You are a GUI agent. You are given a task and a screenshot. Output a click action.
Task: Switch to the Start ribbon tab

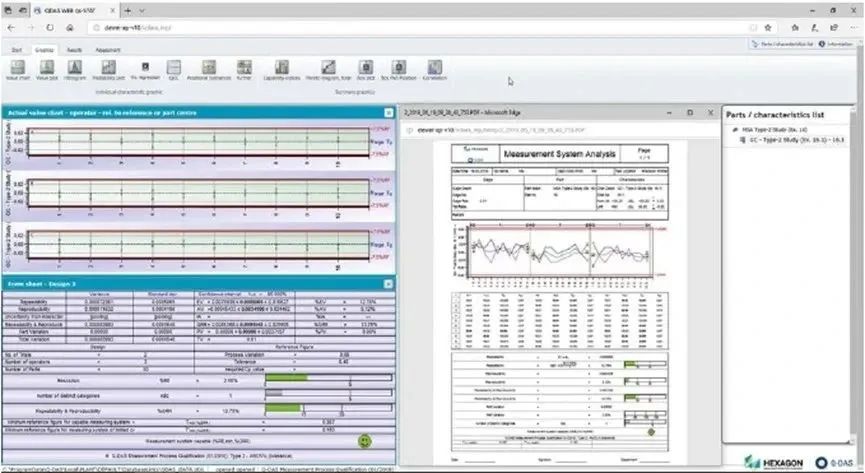17,47
